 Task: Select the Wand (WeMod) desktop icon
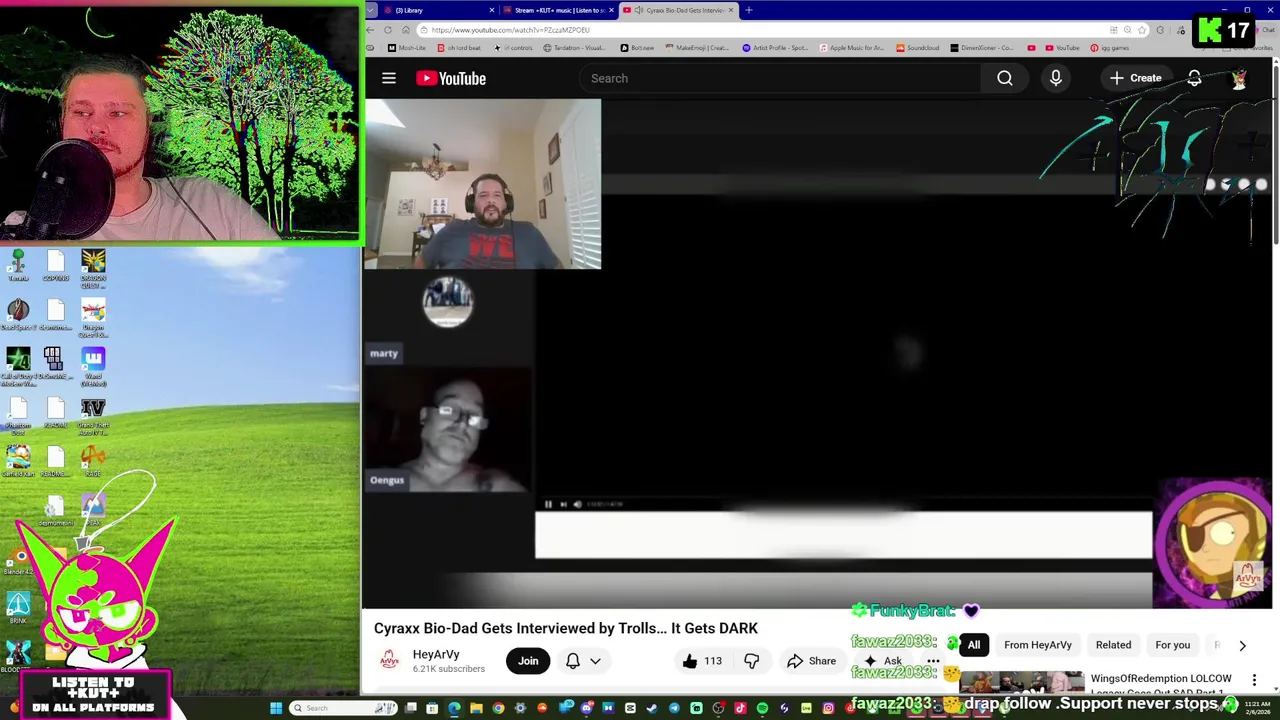pos(93,365)
